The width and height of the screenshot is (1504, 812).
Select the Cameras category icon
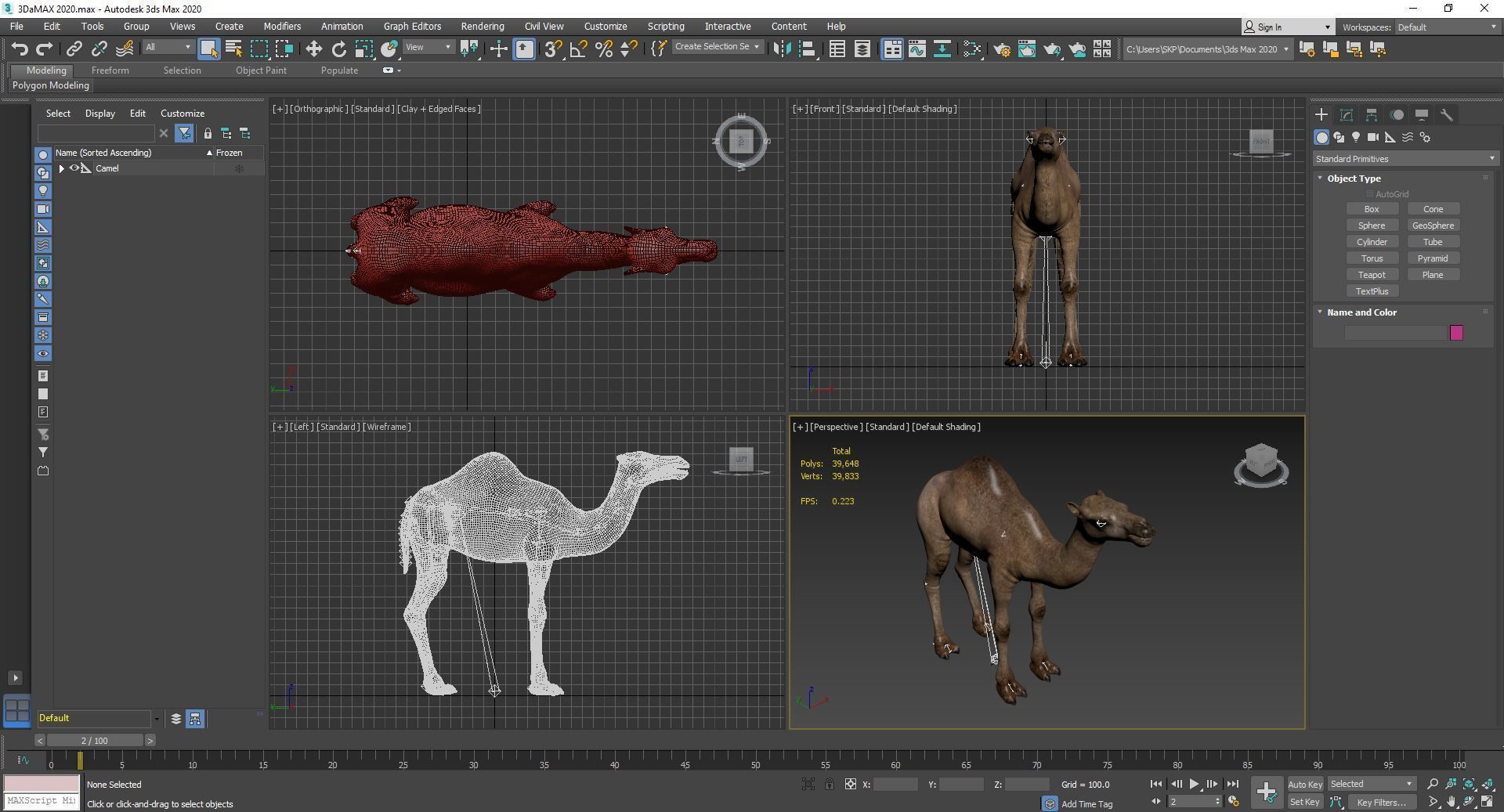(x=1373, y=137)
